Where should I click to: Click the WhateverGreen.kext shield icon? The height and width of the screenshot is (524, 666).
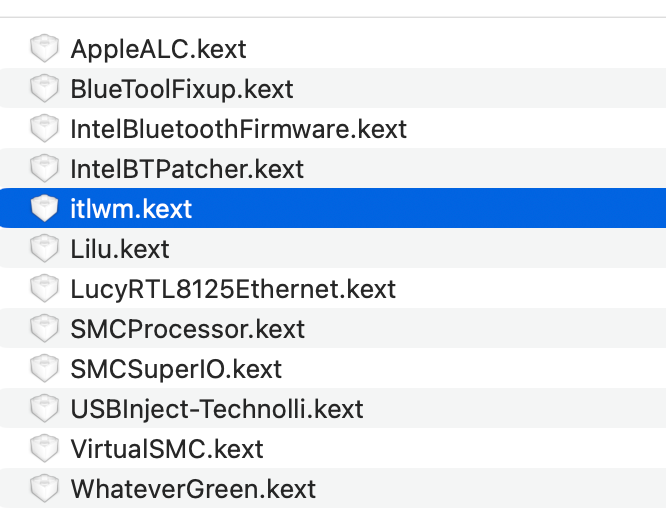44,488
